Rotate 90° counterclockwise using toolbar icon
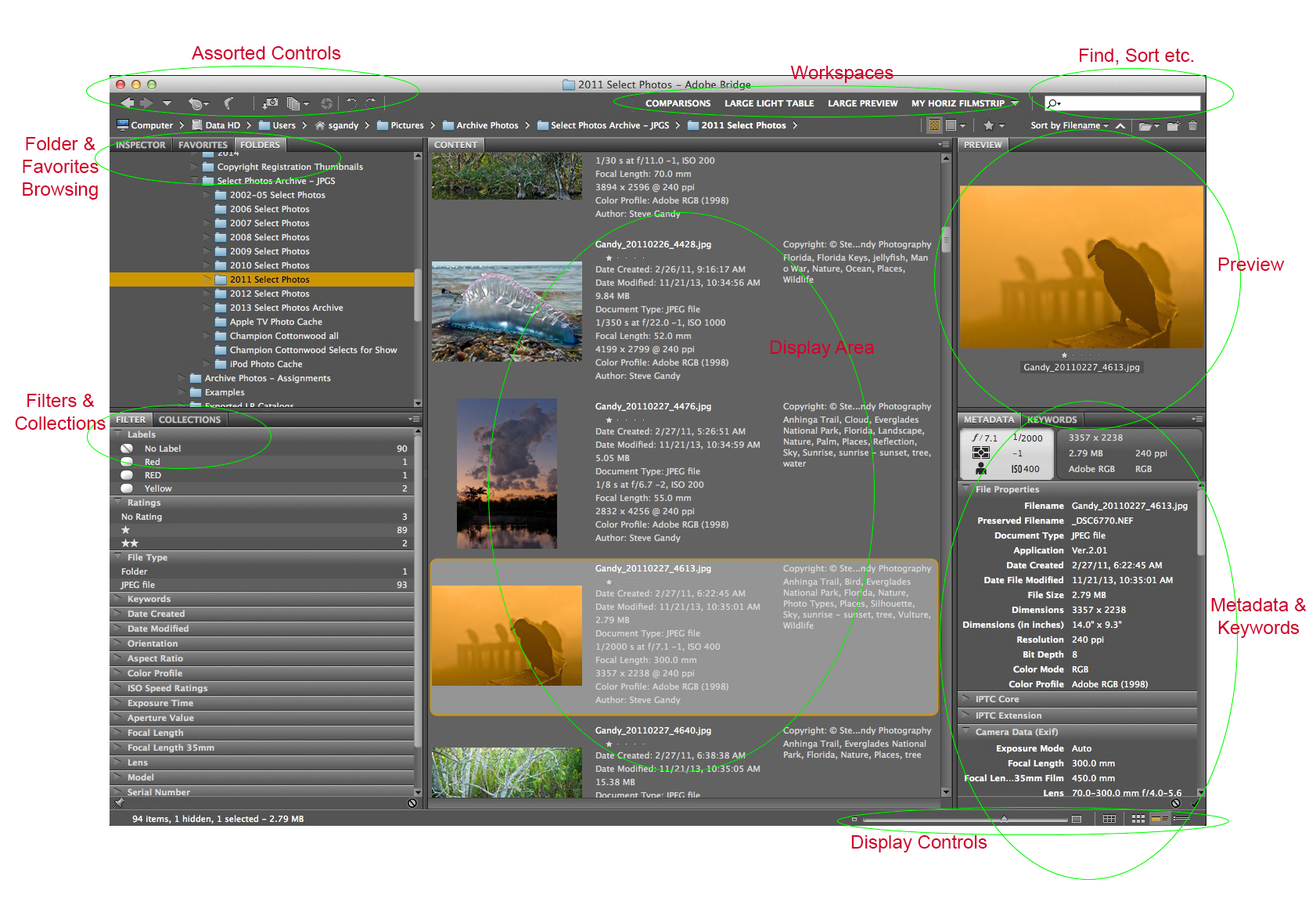 coord(351,103)
